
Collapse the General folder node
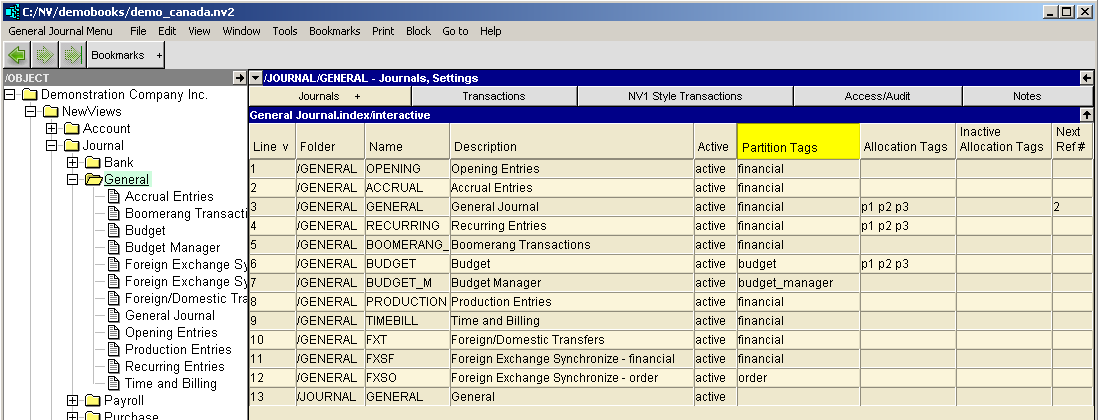[x=73, y=179]
